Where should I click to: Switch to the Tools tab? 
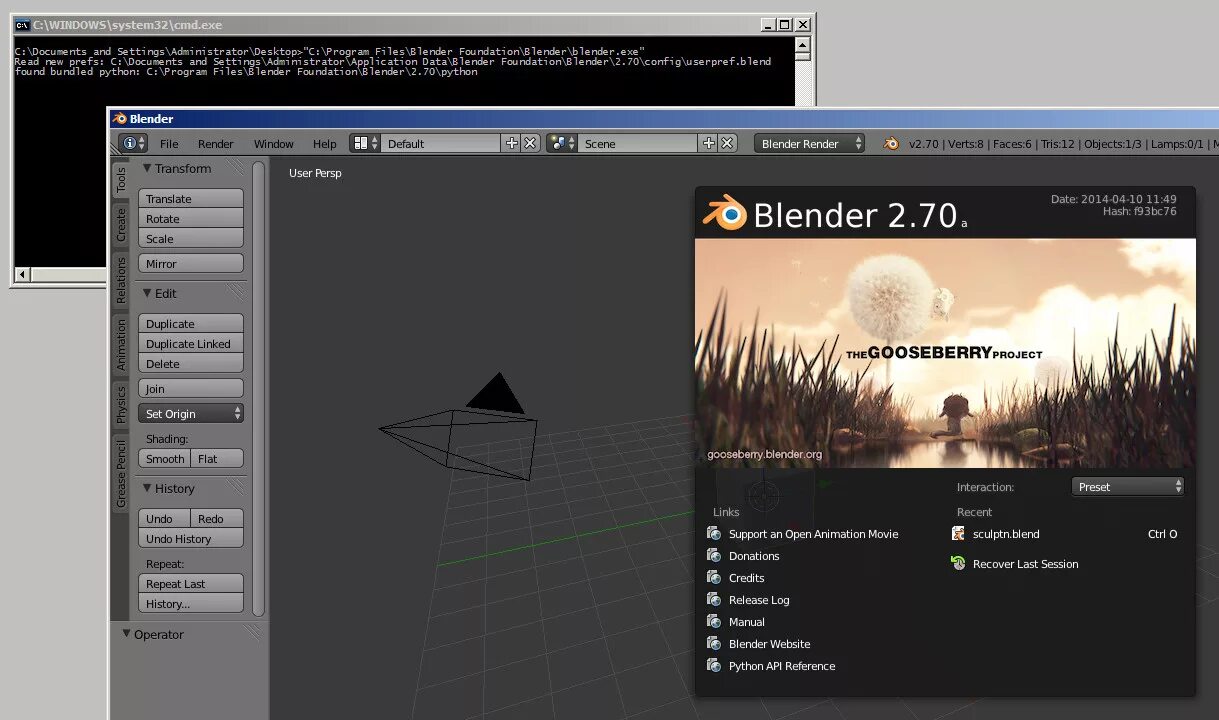tap(121, 180)
